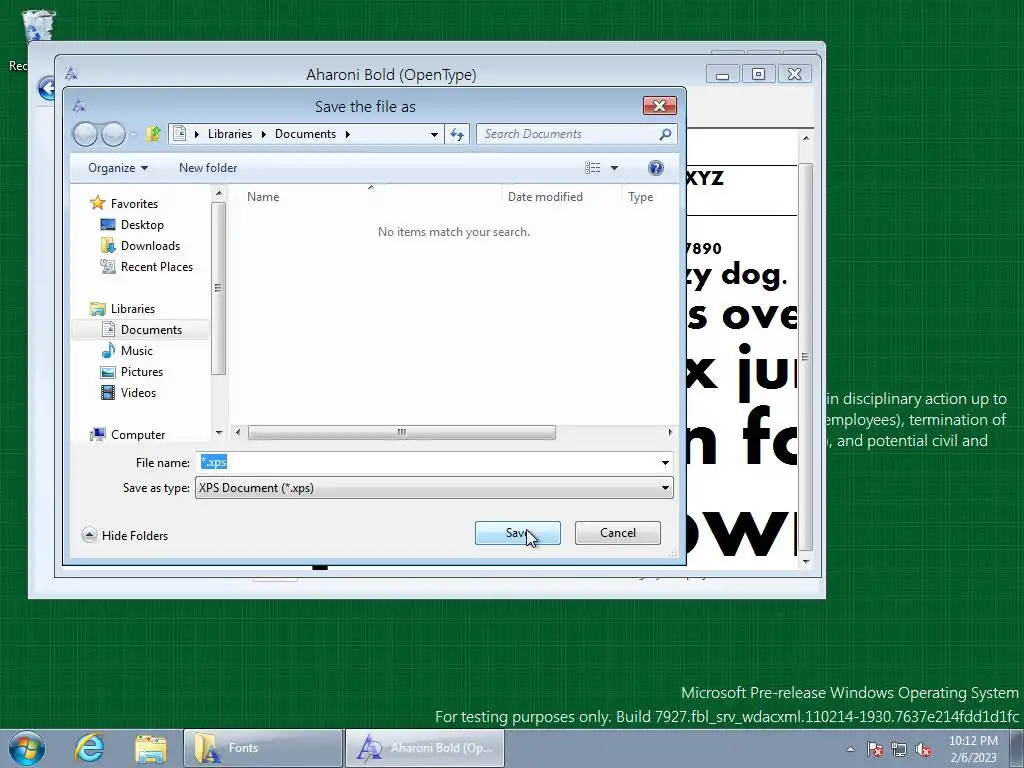Viewport: 1024px width, 768px height.
Task: Switch to Aharoni Bold taskbar window
Action: coord(424,748)
